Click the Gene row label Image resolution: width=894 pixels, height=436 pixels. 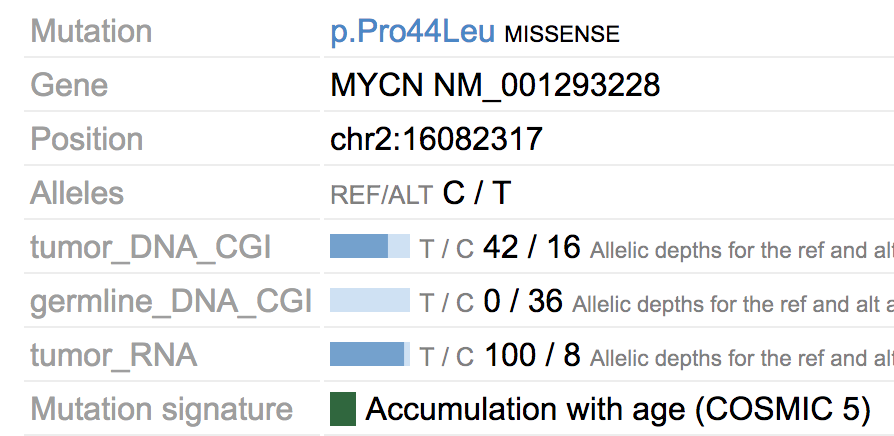pos(69,85)
